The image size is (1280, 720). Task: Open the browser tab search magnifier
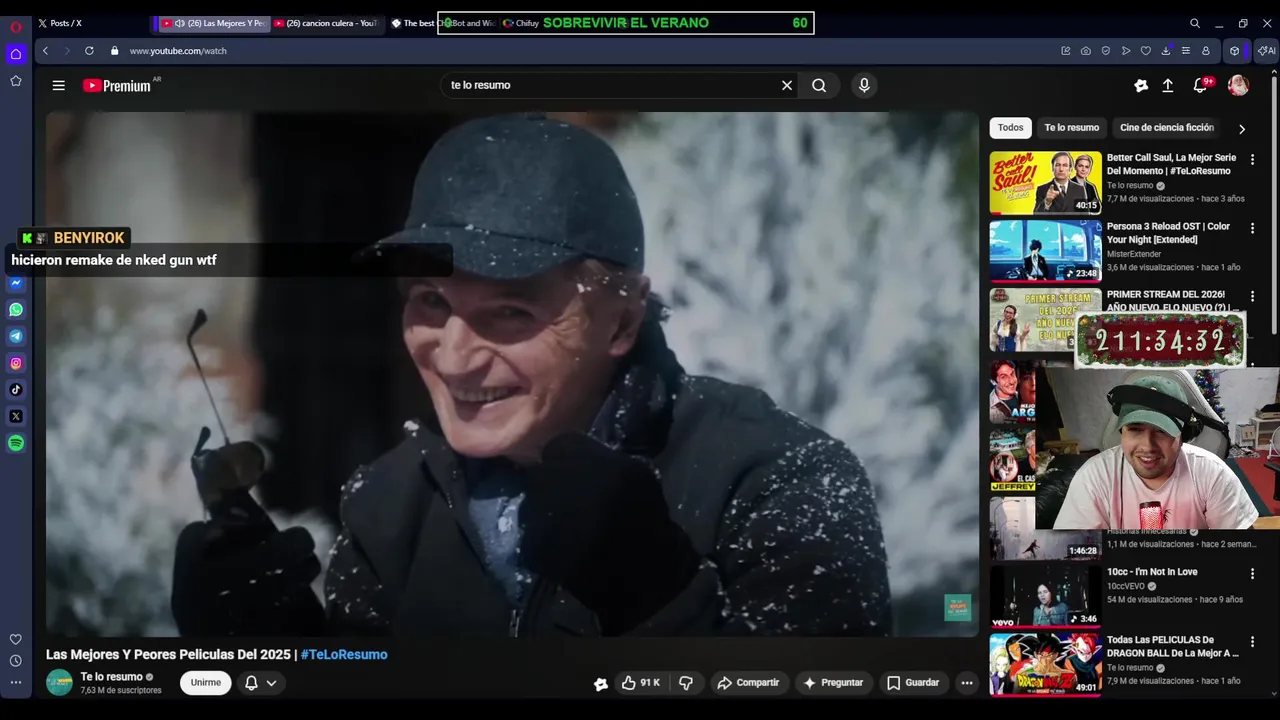[1195, 23]
